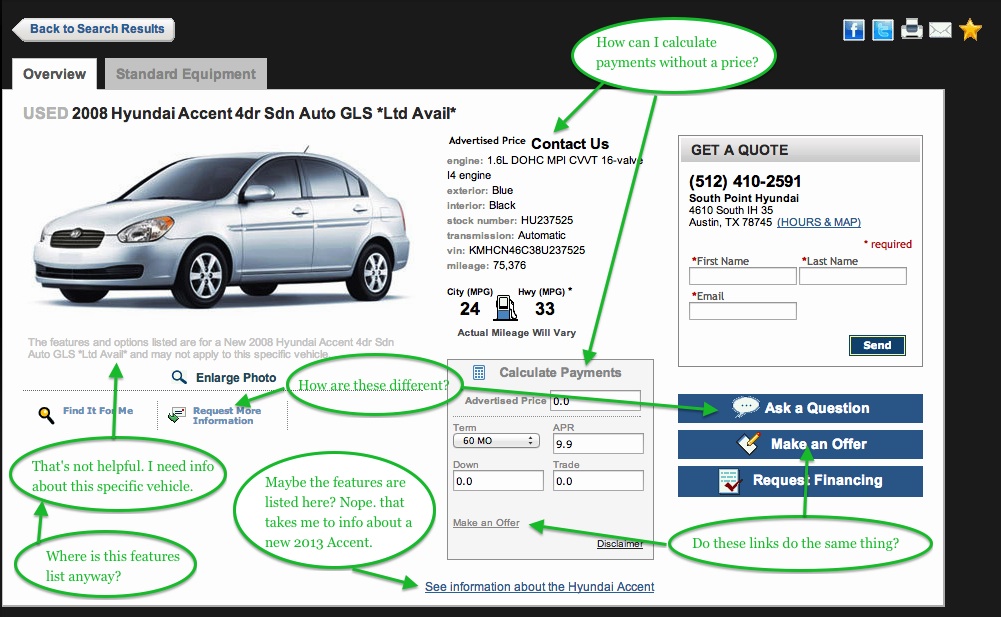Click the Email field in quote form
1001x617 pixels.
(742, 311)
